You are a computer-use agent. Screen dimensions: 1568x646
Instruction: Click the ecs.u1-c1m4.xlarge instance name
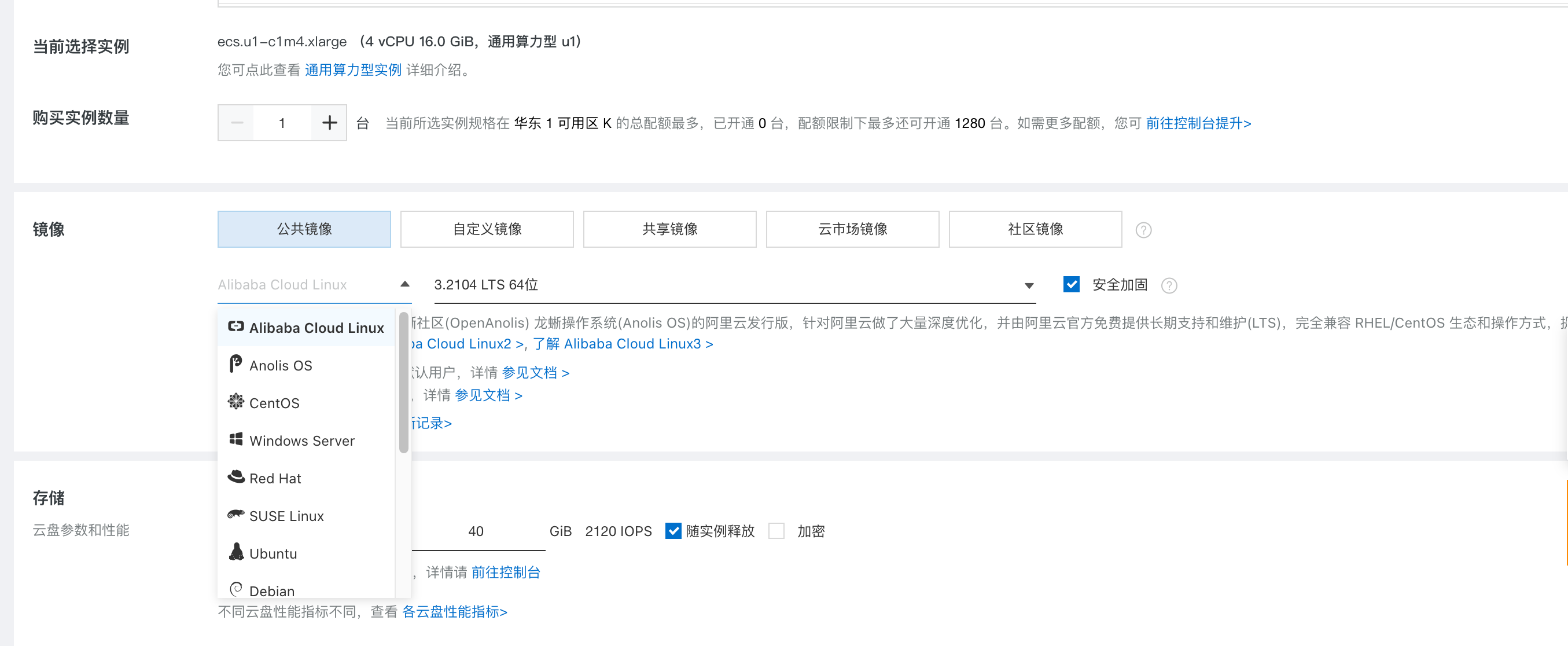pos(282,42)
